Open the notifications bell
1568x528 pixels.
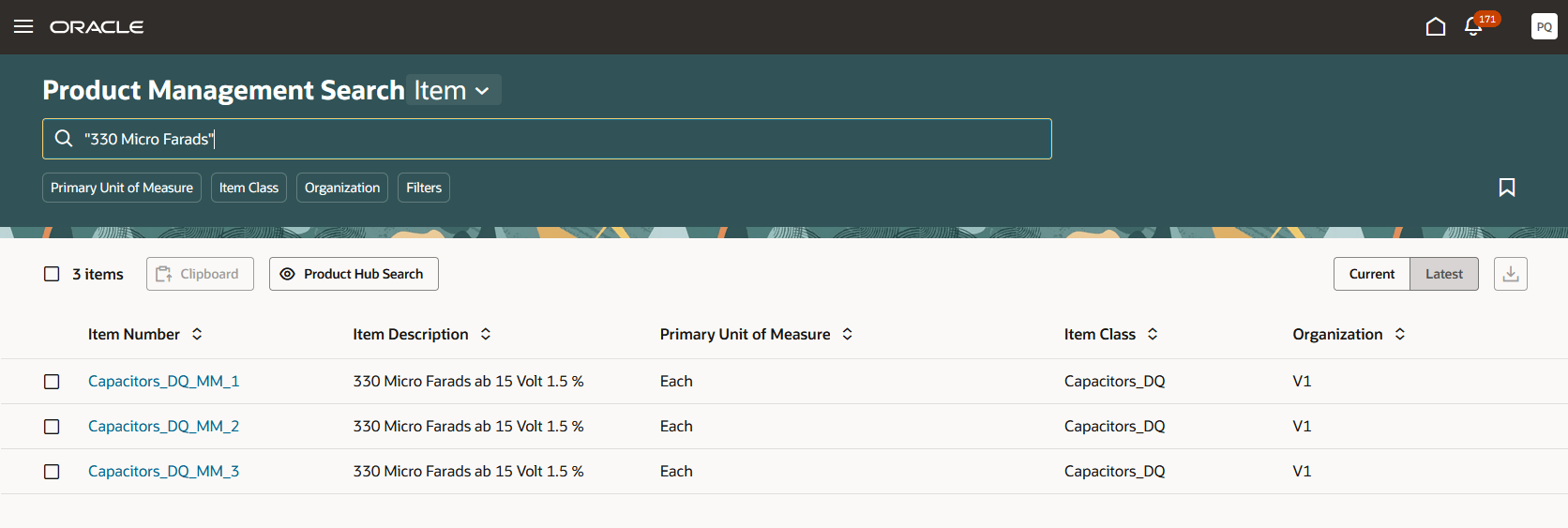[x=1473, y=26]
